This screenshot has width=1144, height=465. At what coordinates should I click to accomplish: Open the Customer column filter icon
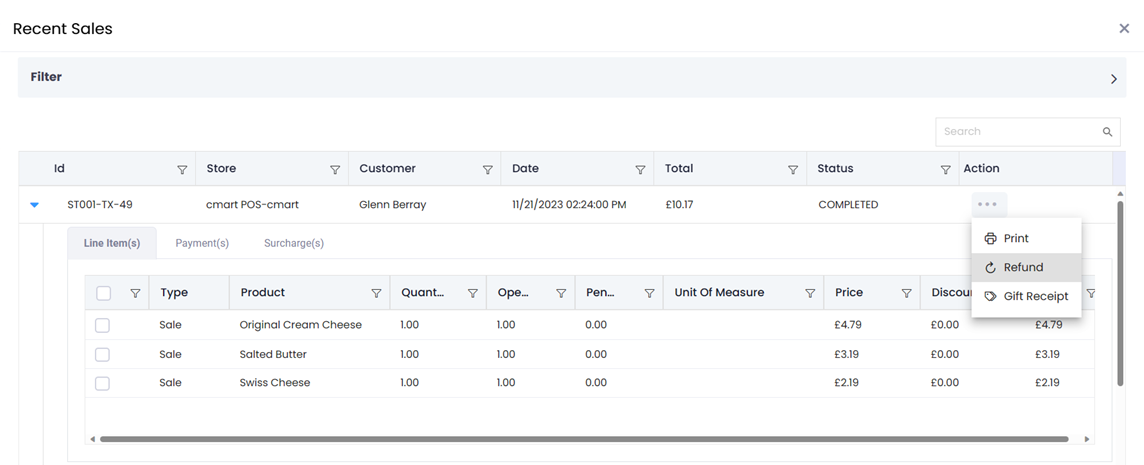(x=488, y=170)
